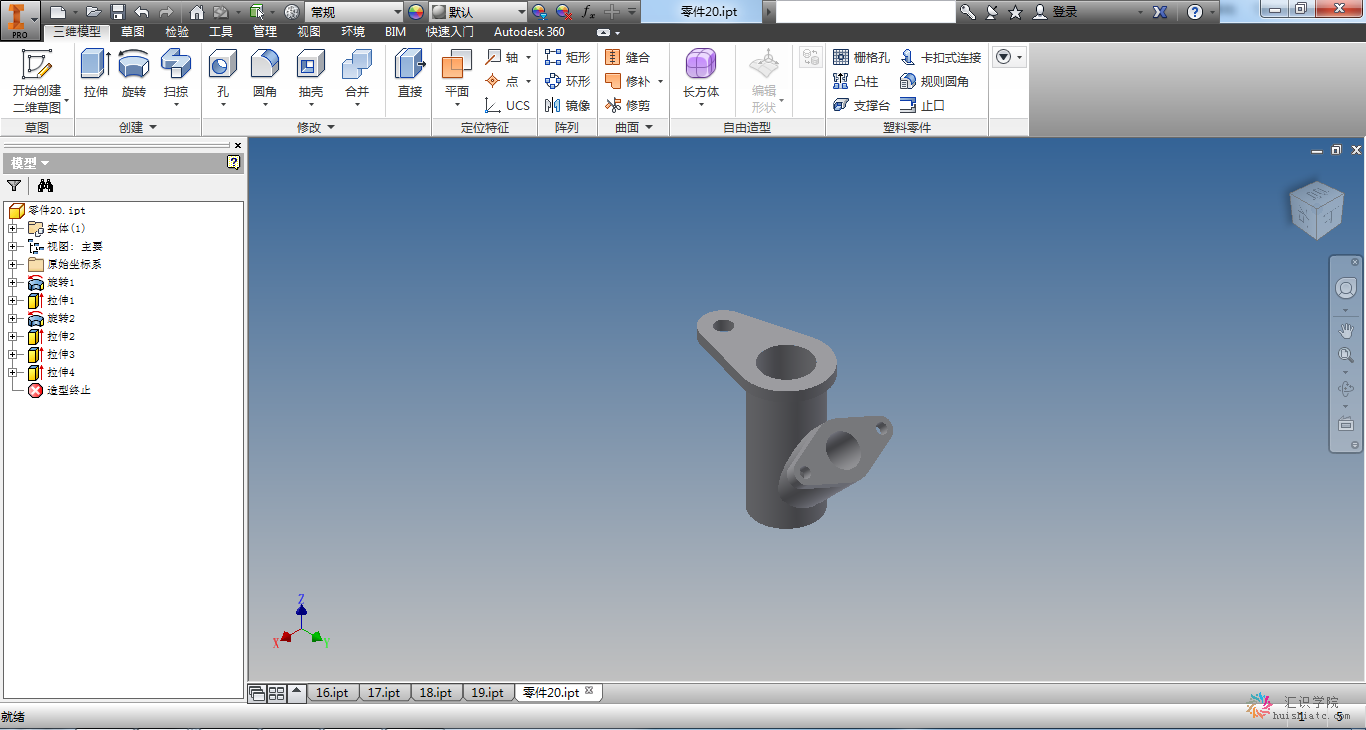Open the 默认 appearance dropdown
This screenshot has width=1366, height=730.
tap(478, 12)
